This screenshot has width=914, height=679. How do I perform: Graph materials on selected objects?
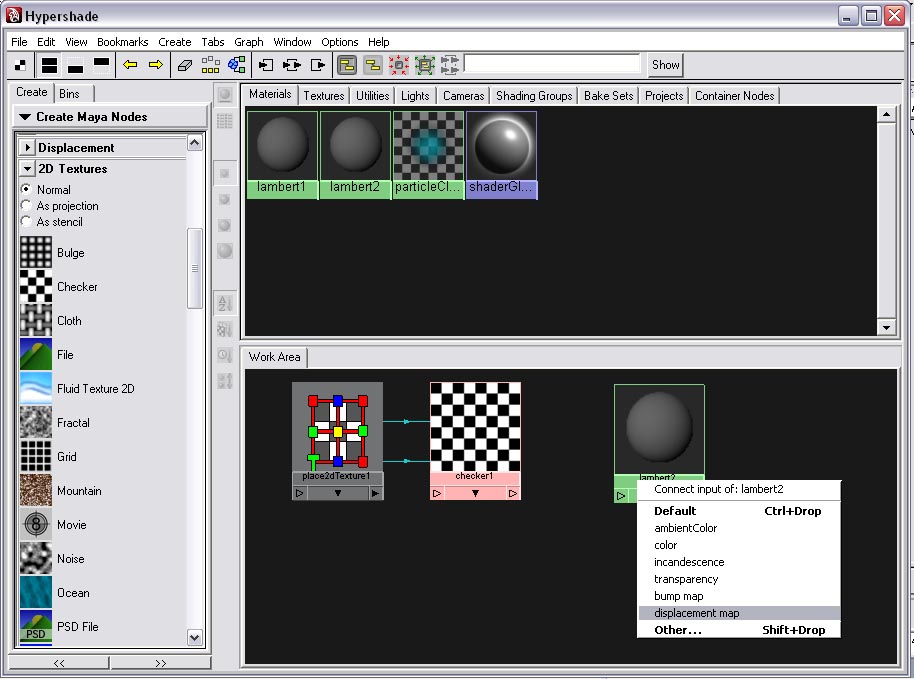pyautogui.click(x=237, y=65)
